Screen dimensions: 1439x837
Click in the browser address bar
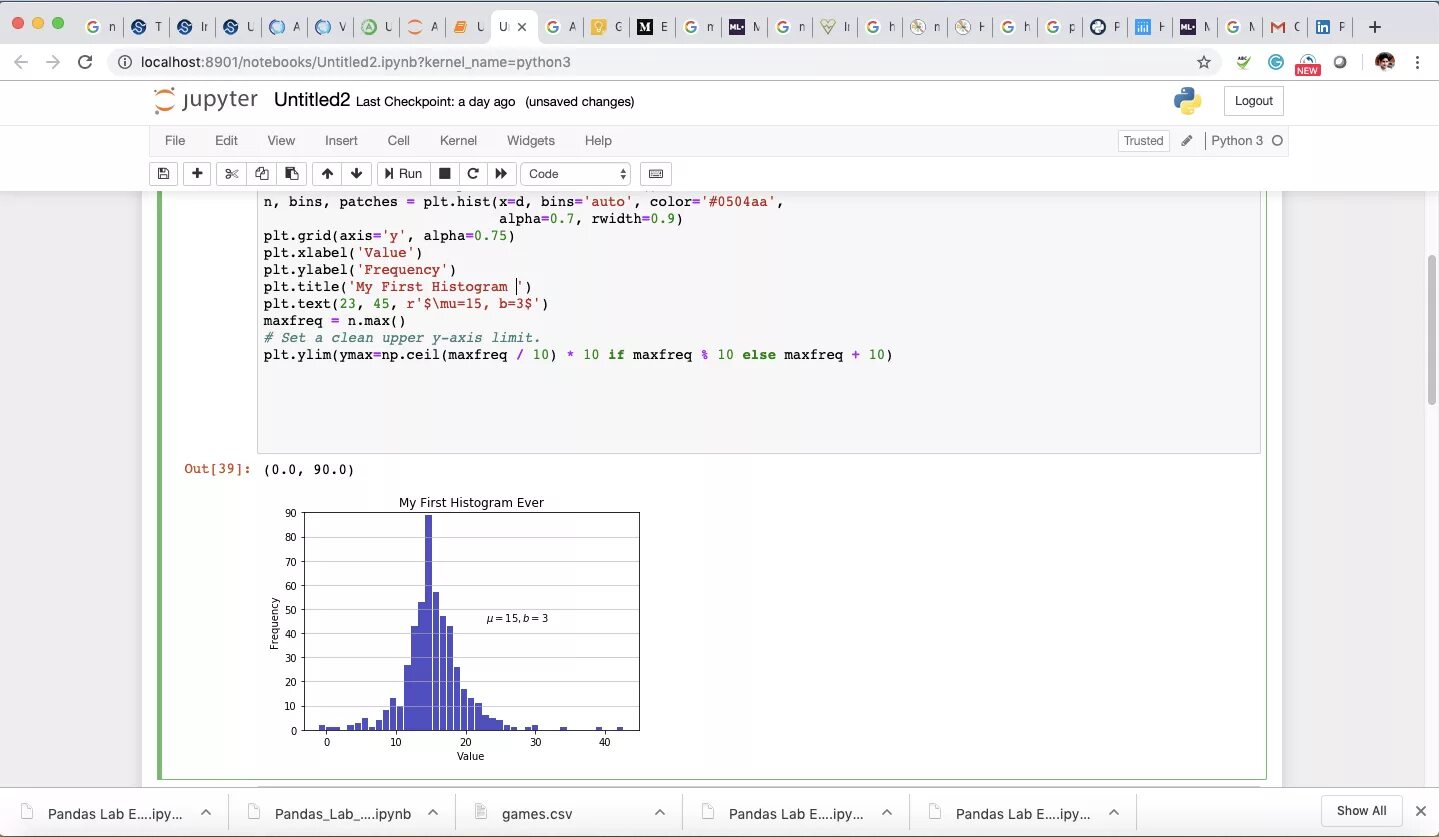tap(650, 62)
